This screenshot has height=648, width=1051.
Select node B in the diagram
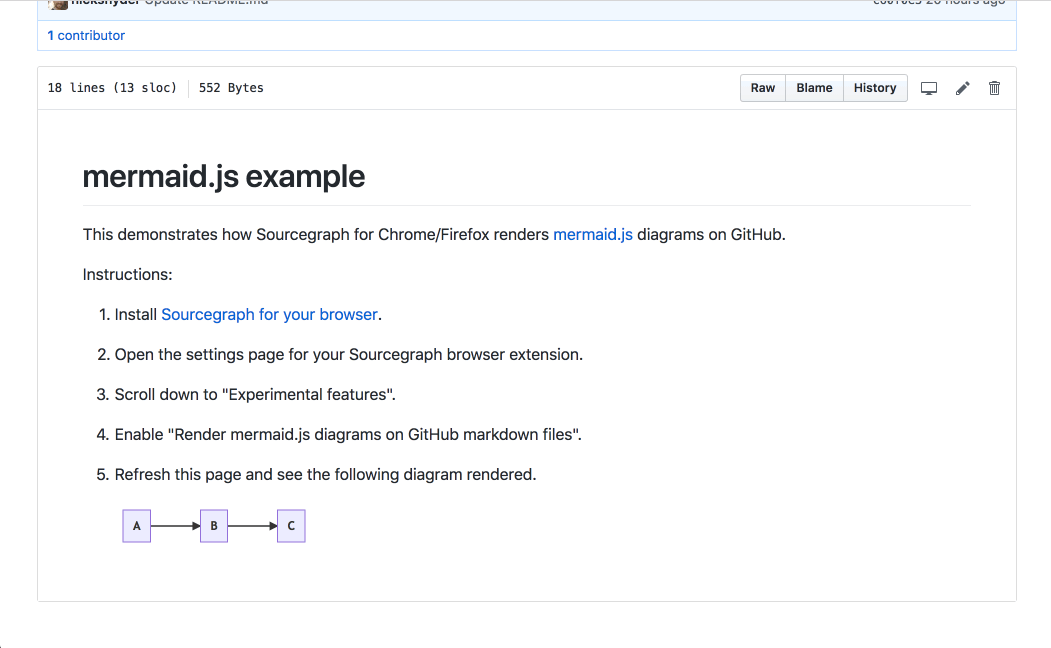214,526
